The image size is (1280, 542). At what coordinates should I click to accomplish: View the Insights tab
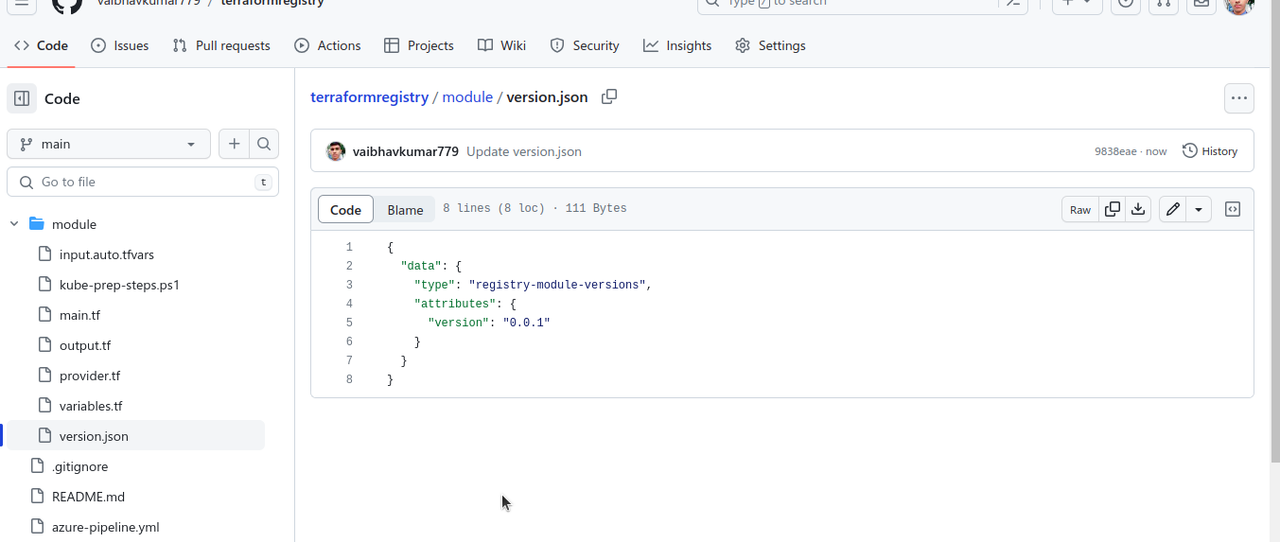tap(678, 46)
